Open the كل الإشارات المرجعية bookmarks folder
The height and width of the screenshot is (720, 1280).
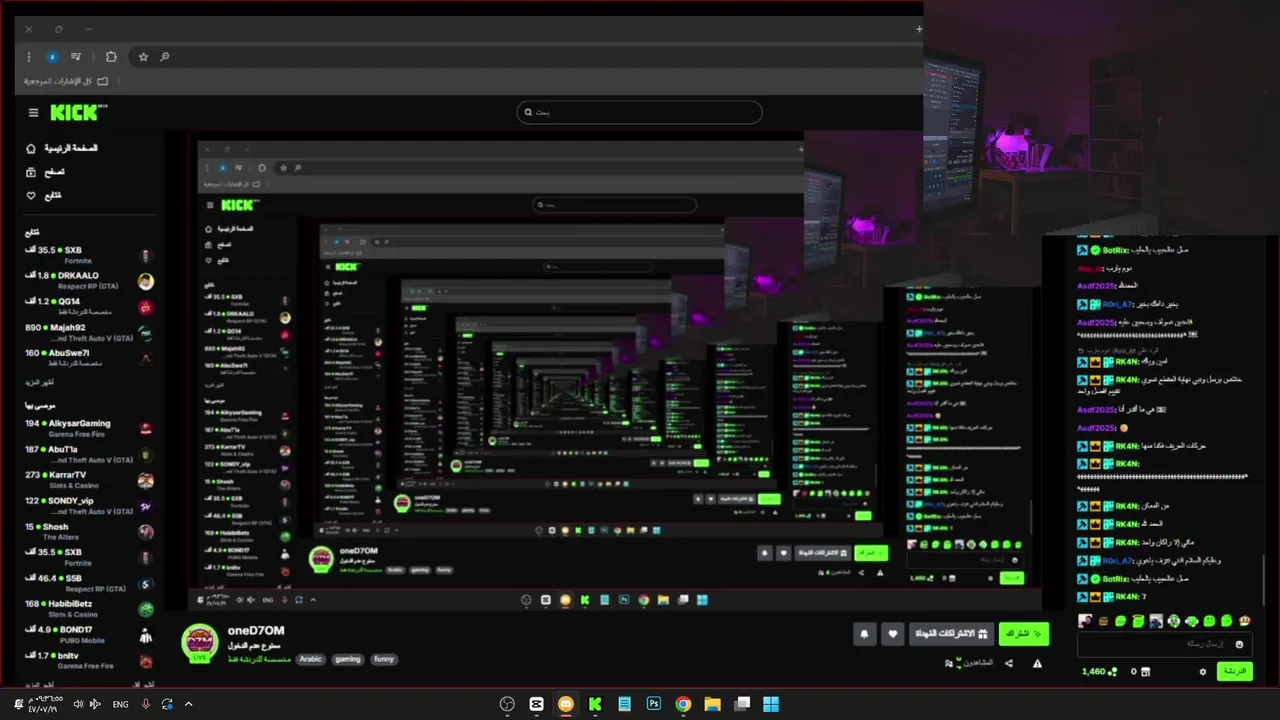(x=66, y=81)
